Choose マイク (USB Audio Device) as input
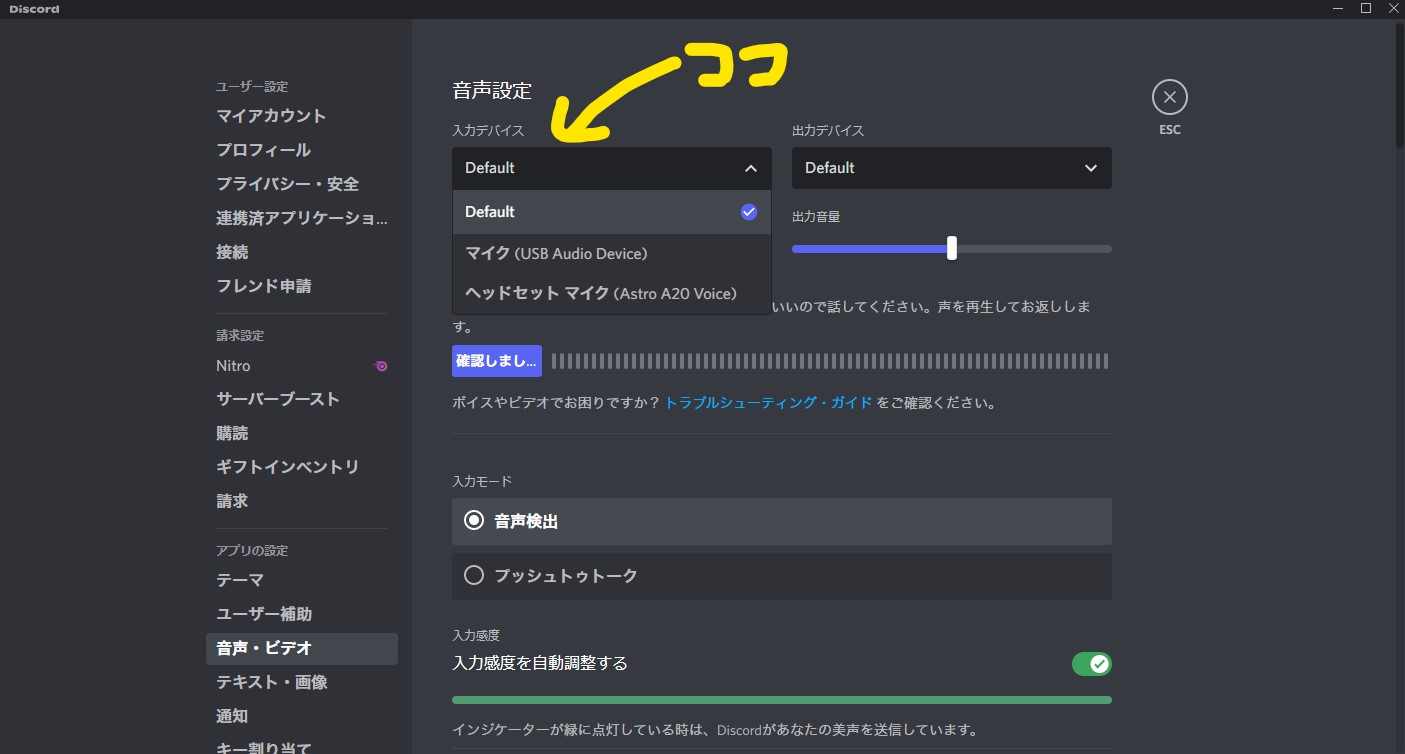Viewport: 1405px width, 754px height. point(611,254)
